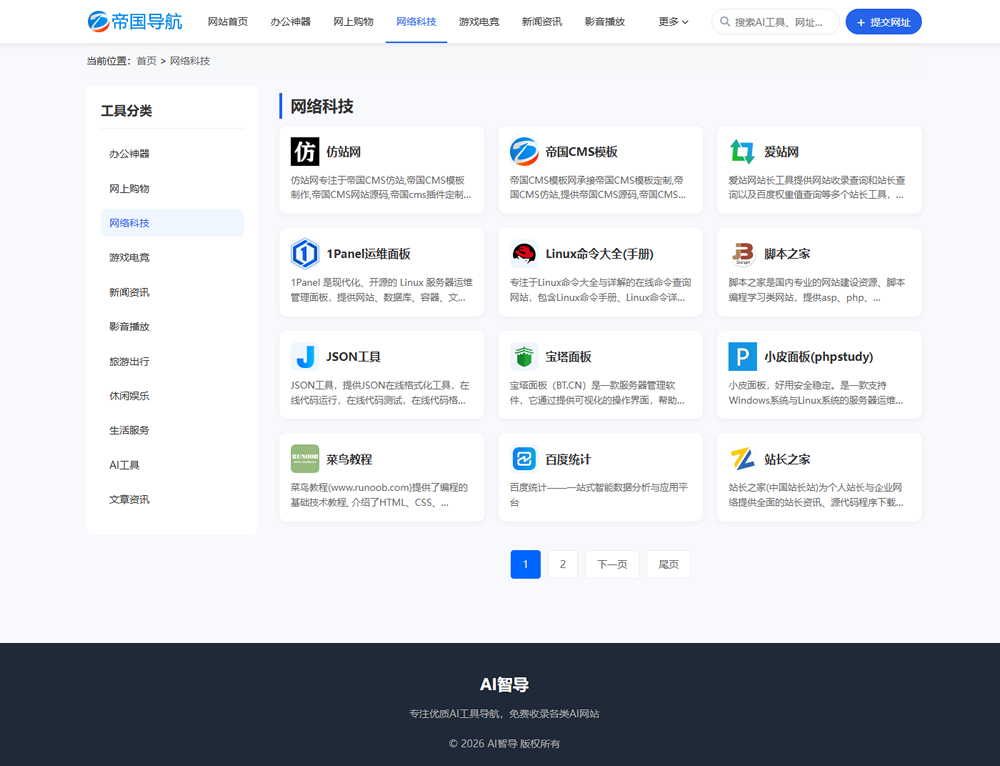This screenshot has height=766, width=1000.
Task: Select AI工具 sidebar category
Action: pos(172,465)
